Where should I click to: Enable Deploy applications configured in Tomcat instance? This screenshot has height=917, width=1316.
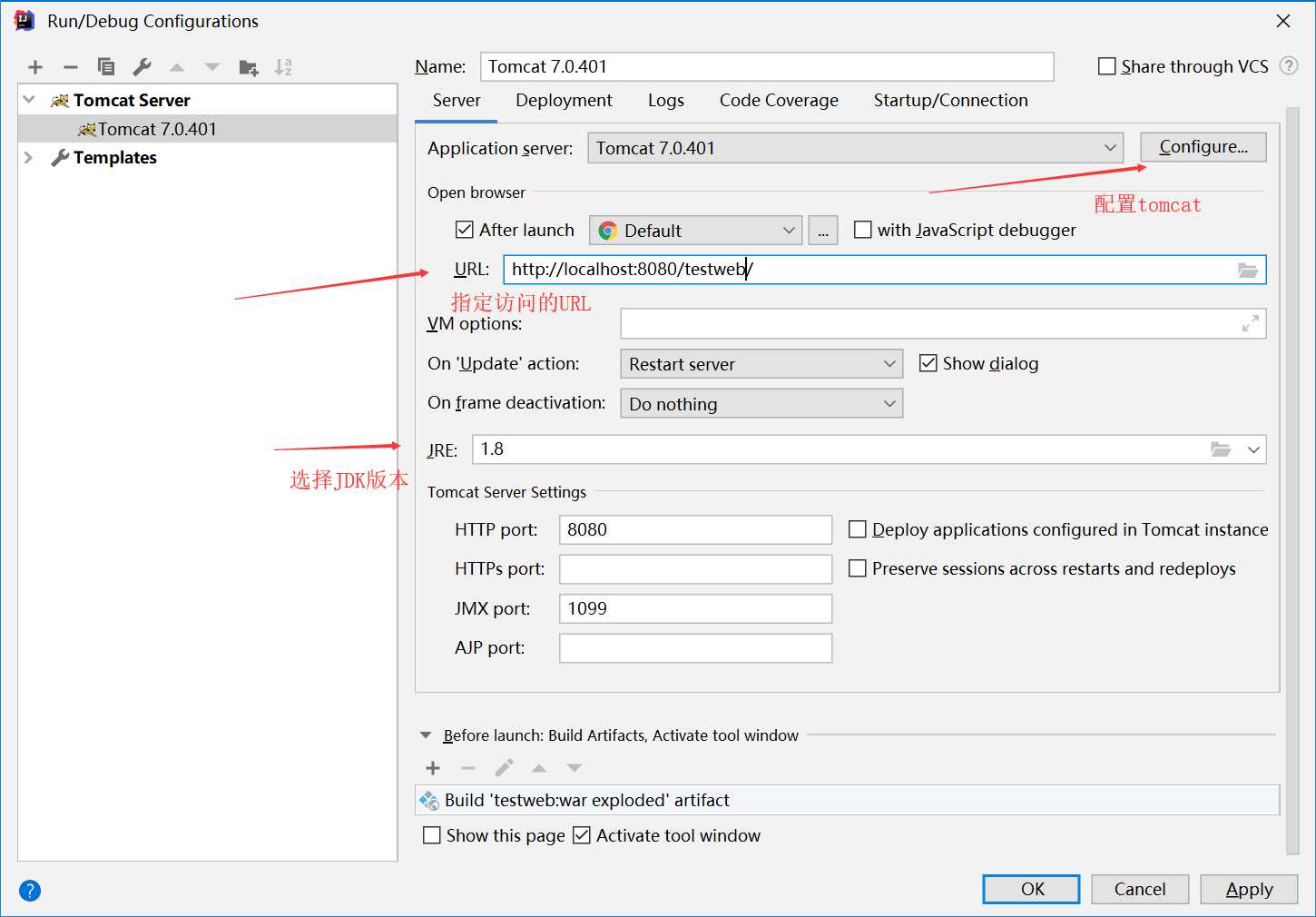[857, 529]
